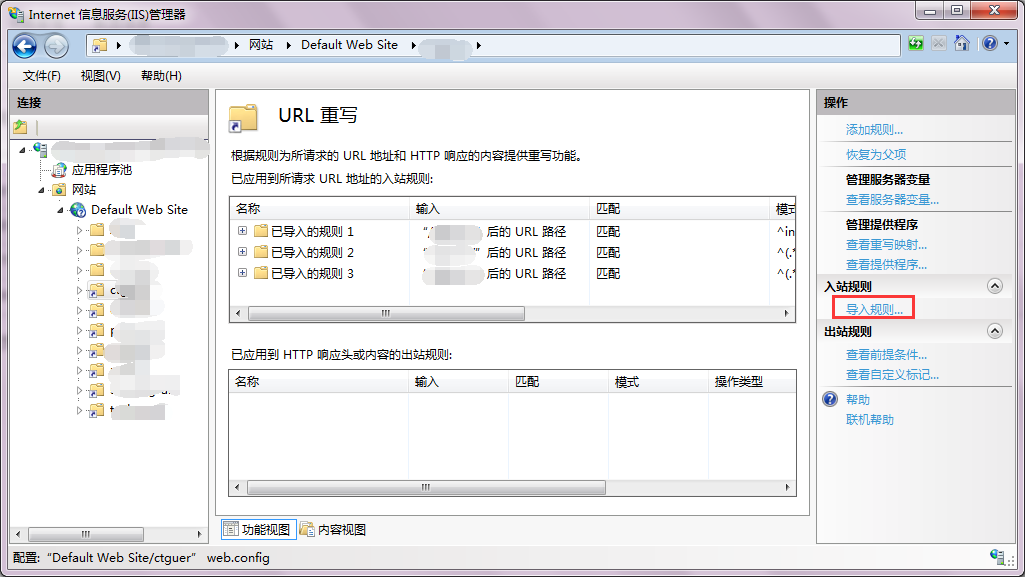Click inbound rules horizontal scrollbar thumb
Screen dimensions: 1025x577
point(386,313)
